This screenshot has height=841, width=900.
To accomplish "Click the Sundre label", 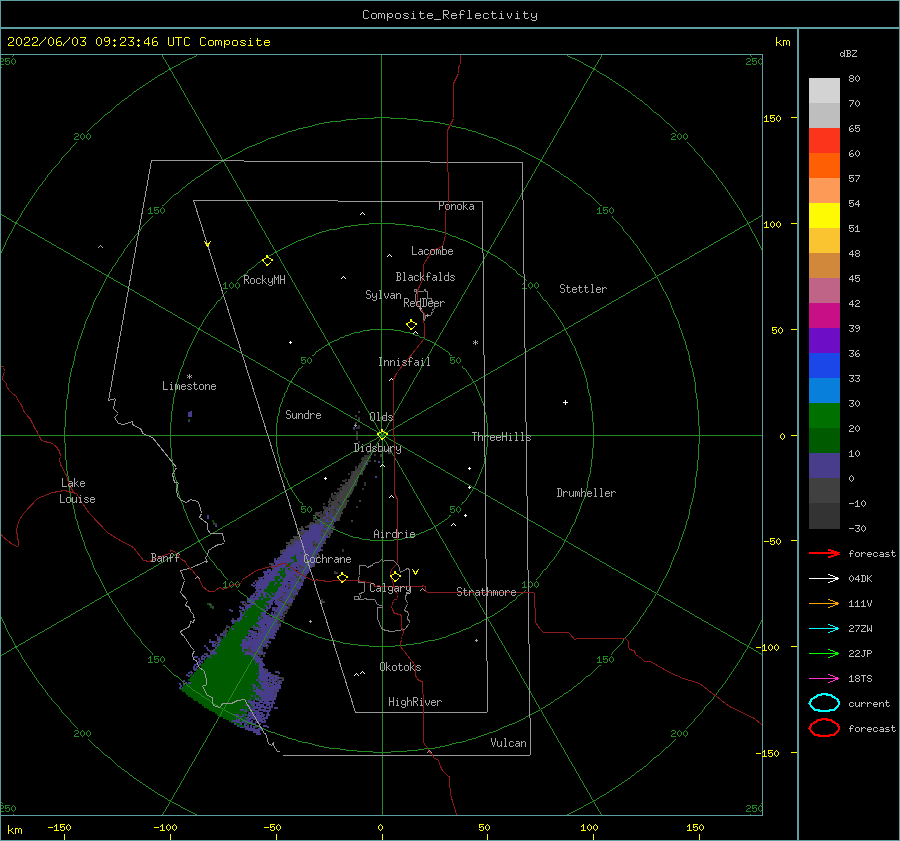I will pos(303,415).
